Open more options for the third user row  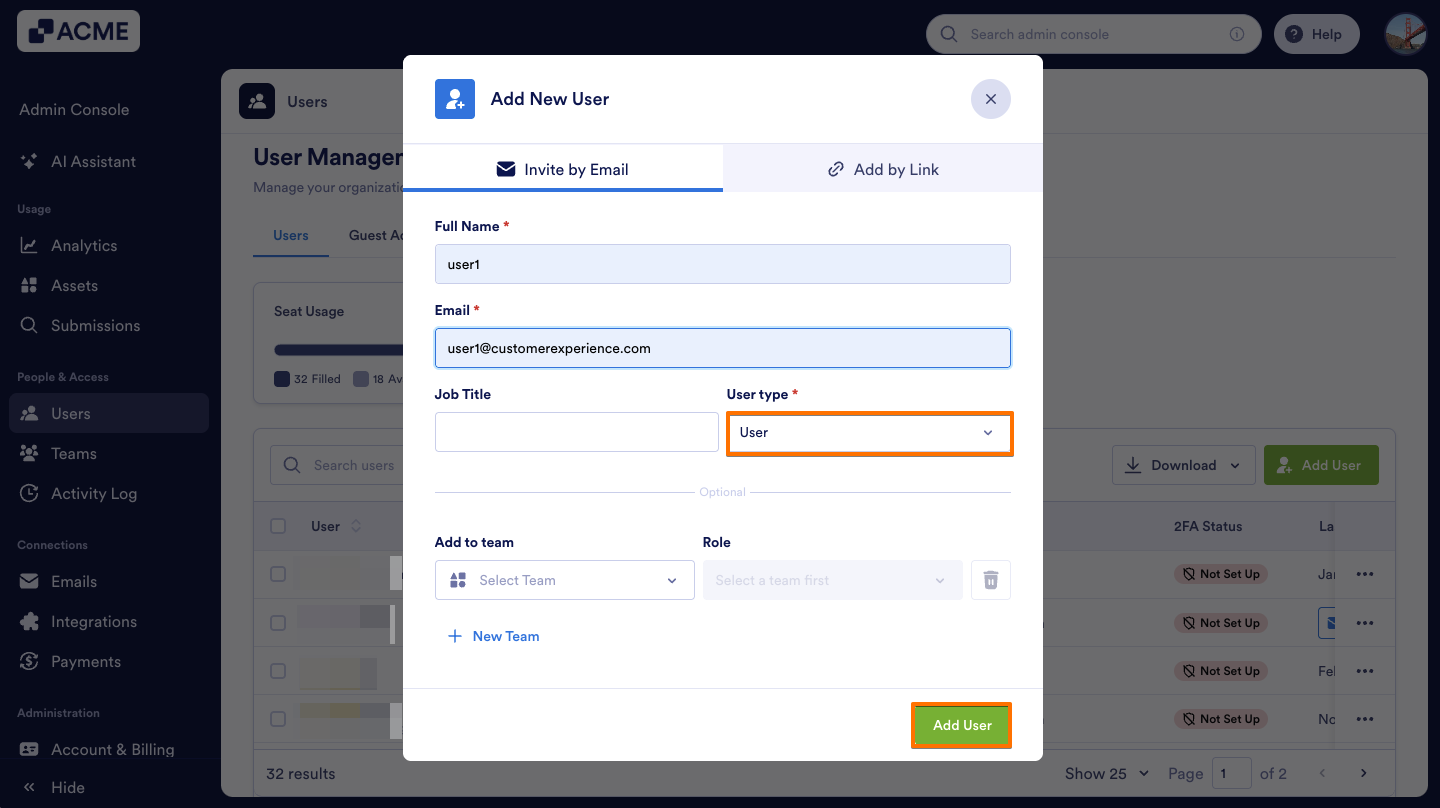[1365, 670]
